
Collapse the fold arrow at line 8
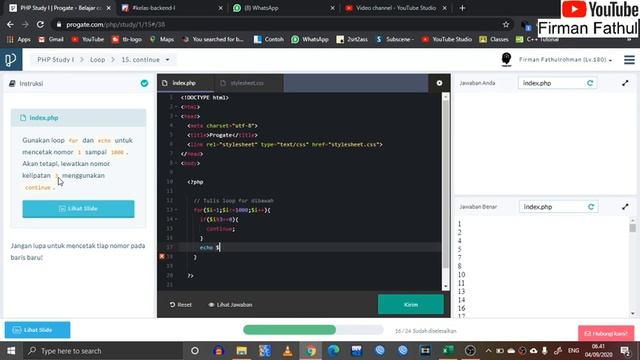[176, 163]
